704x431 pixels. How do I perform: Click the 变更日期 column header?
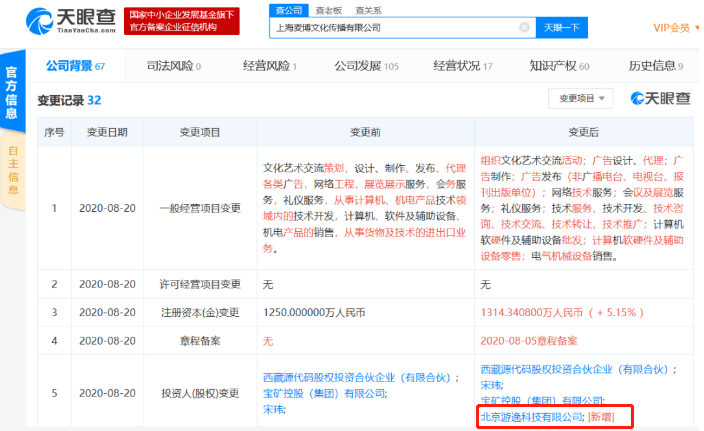coord(107,132)
